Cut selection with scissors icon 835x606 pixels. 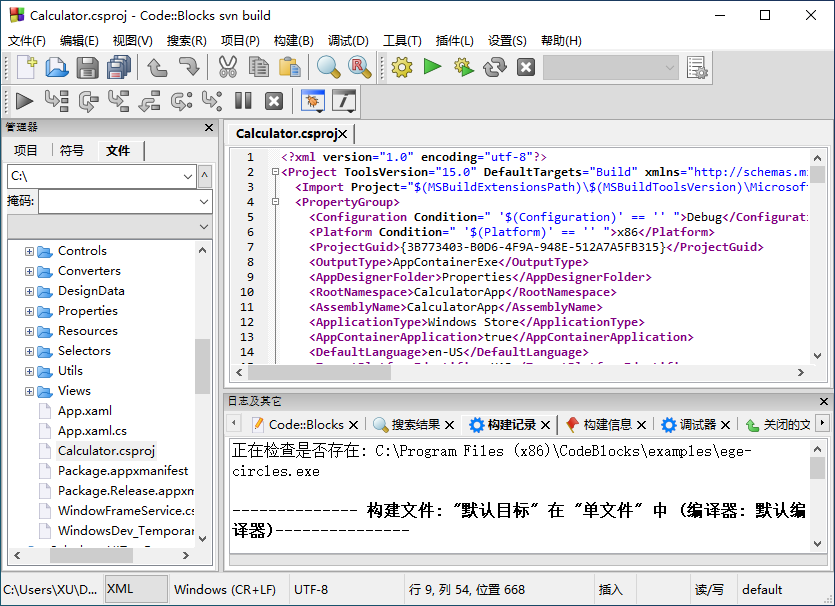point(227,68)
